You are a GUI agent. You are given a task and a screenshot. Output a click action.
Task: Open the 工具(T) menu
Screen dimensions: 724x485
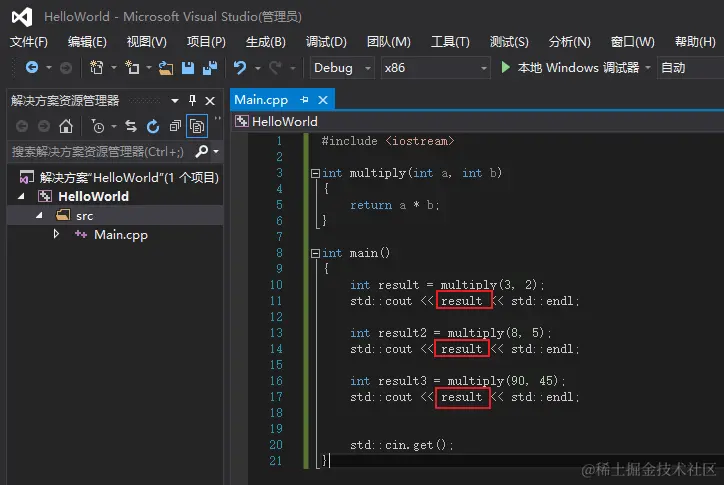[450, 42]
